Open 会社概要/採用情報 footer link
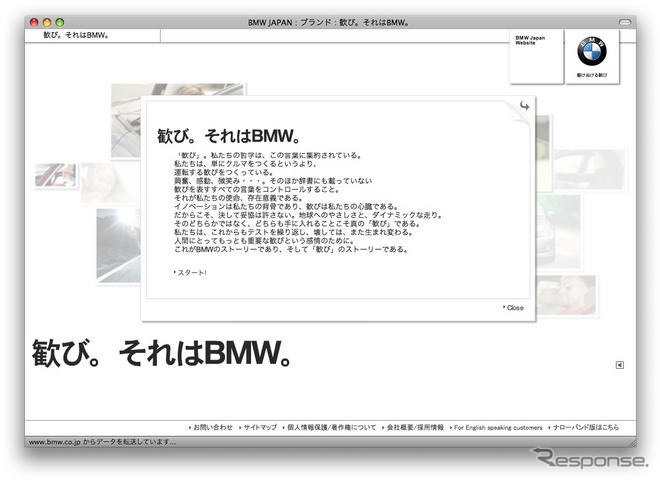The image size is (660, 480). pyautogui.click(x=413, y=427)
